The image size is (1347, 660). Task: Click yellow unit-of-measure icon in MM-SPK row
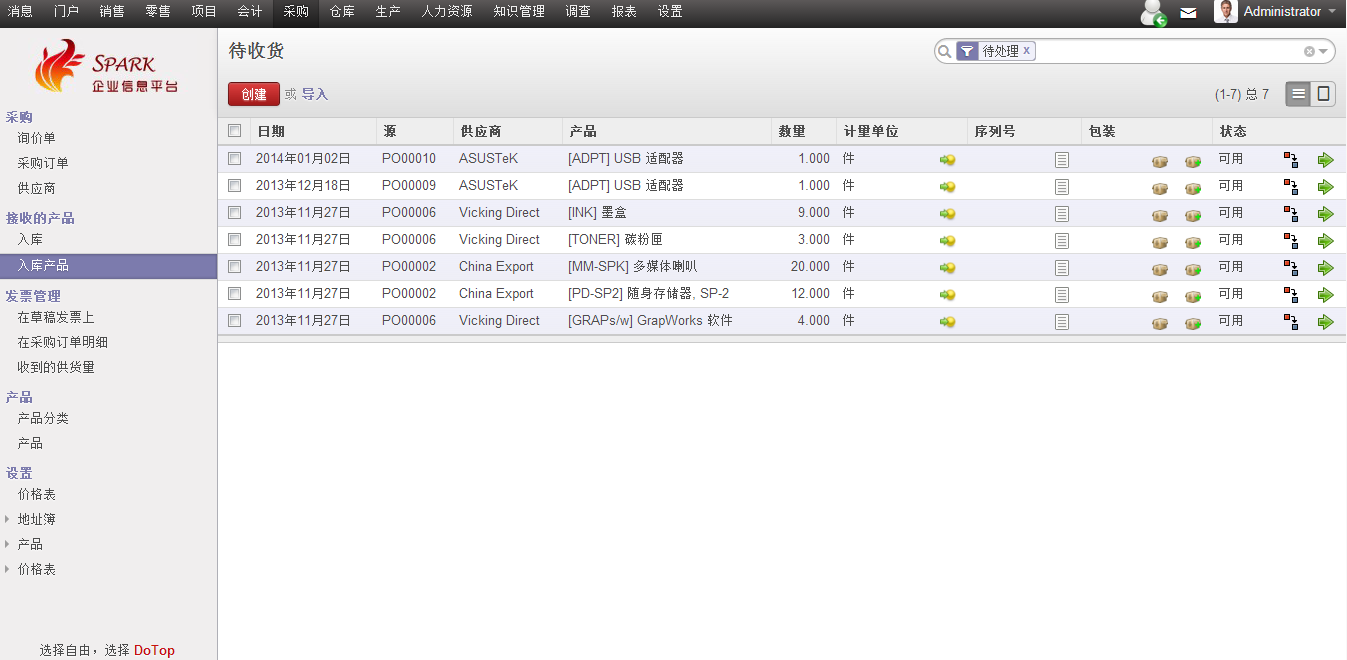pyautogui.click(x=947, y=268)
